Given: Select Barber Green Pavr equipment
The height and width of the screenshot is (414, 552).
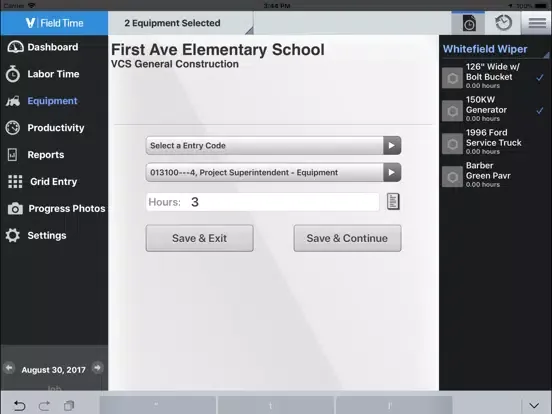Looking at the screenshot, I should [x=495, y=175].
